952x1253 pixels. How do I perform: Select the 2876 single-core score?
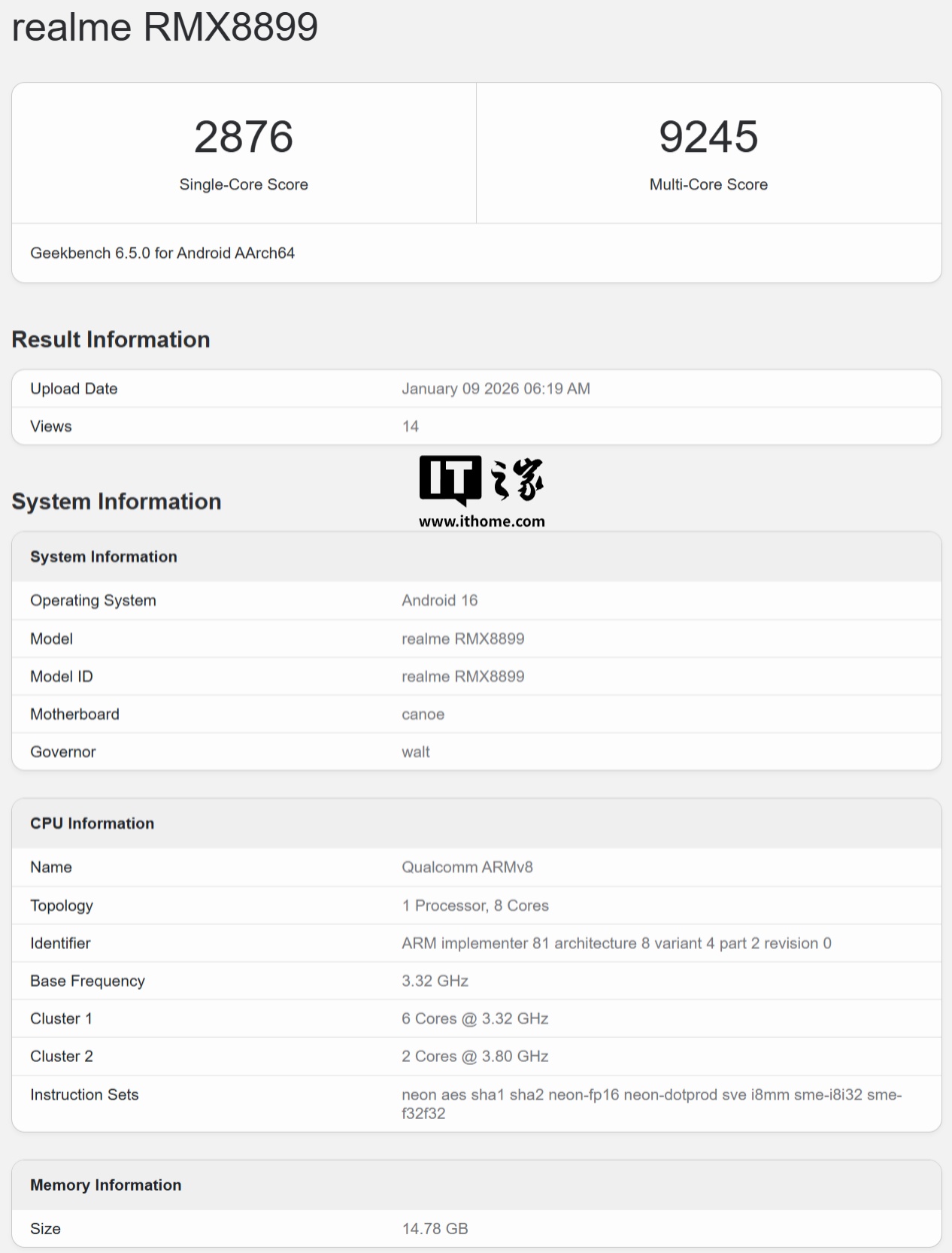click(x=244, y=137)
